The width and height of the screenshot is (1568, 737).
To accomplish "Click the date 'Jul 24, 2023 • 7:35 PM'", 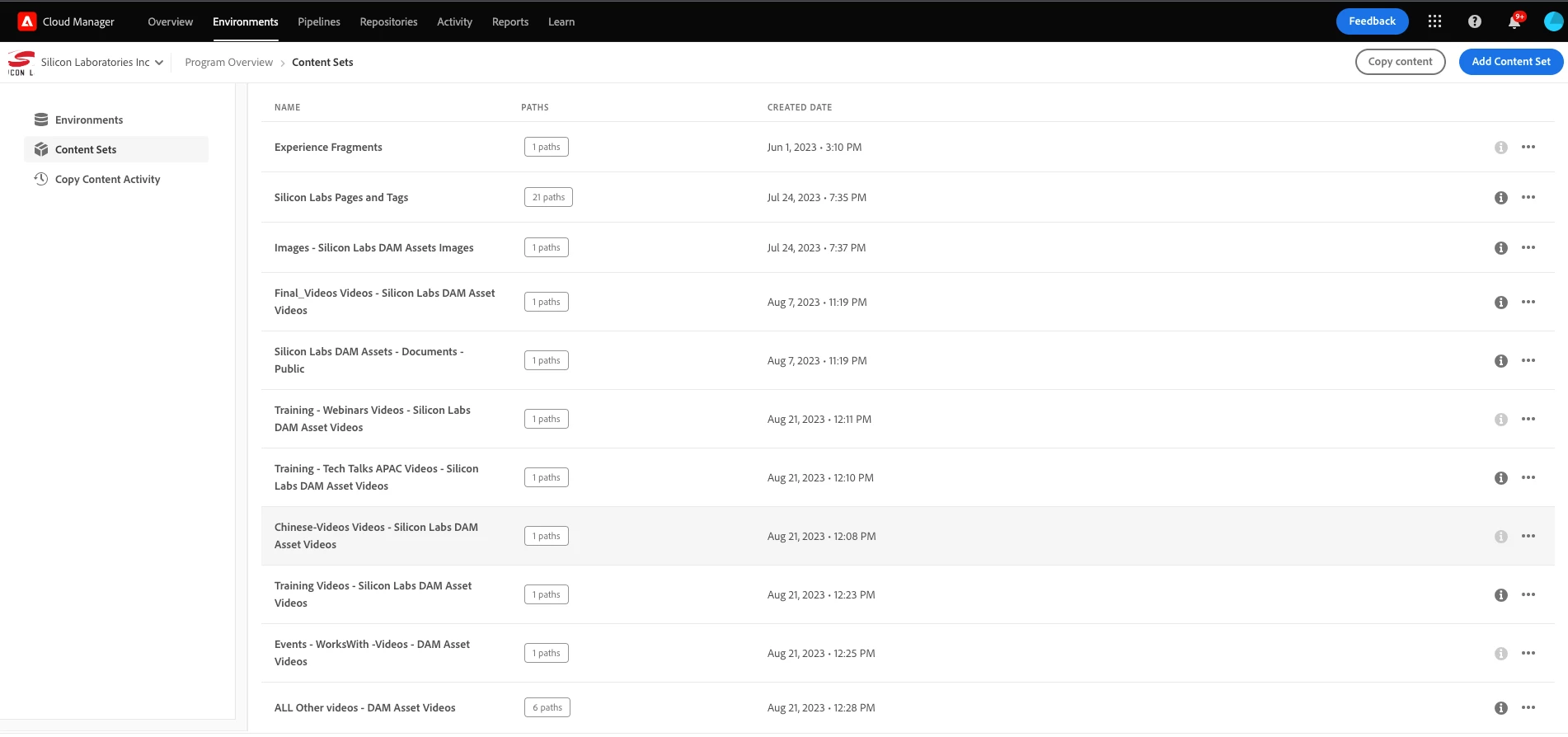I will (x=817, y=198).
